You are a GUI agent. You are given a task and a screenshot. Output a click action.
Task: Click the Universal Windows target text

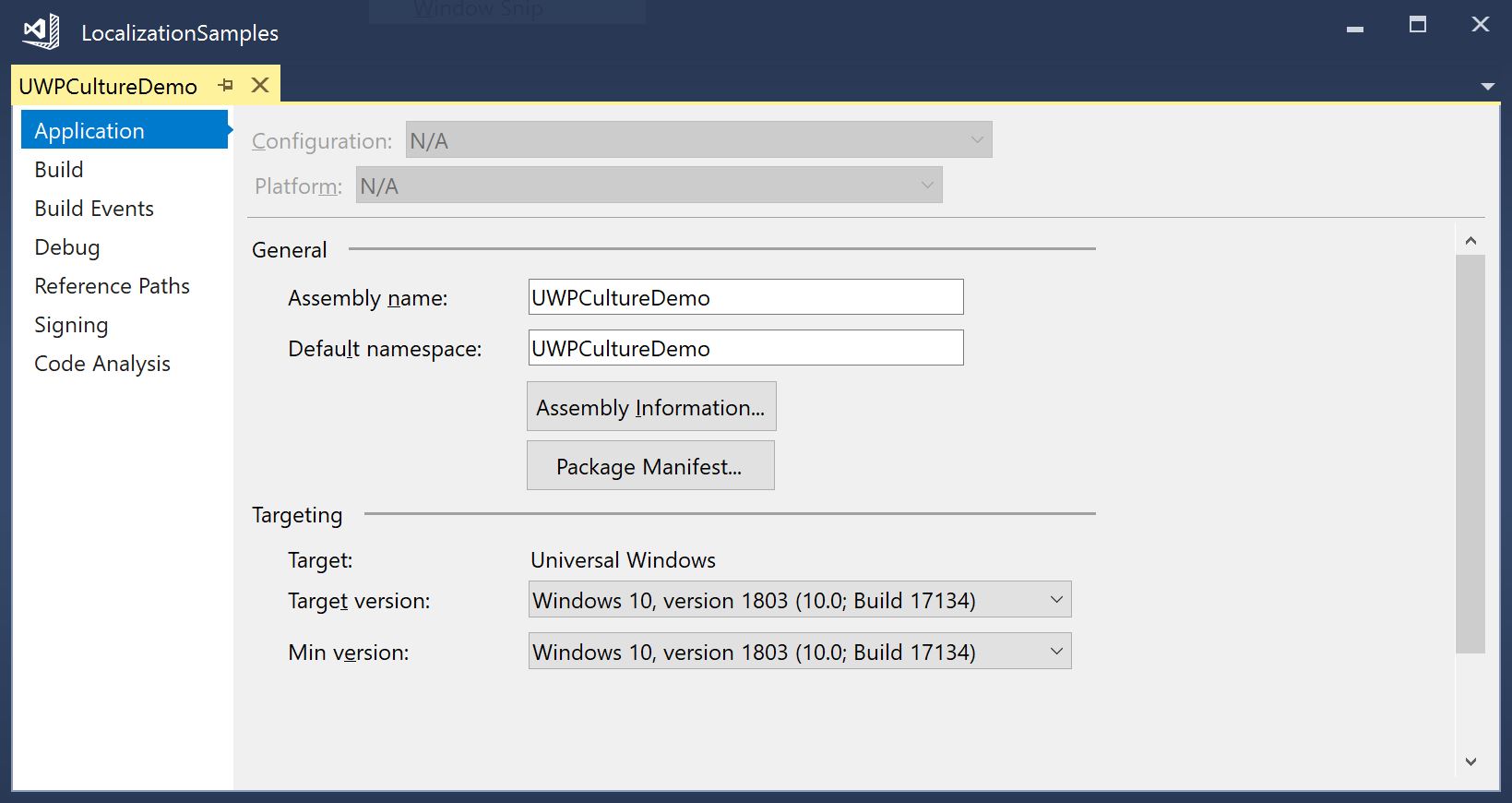pyautogui.click(x=623, y=560)
